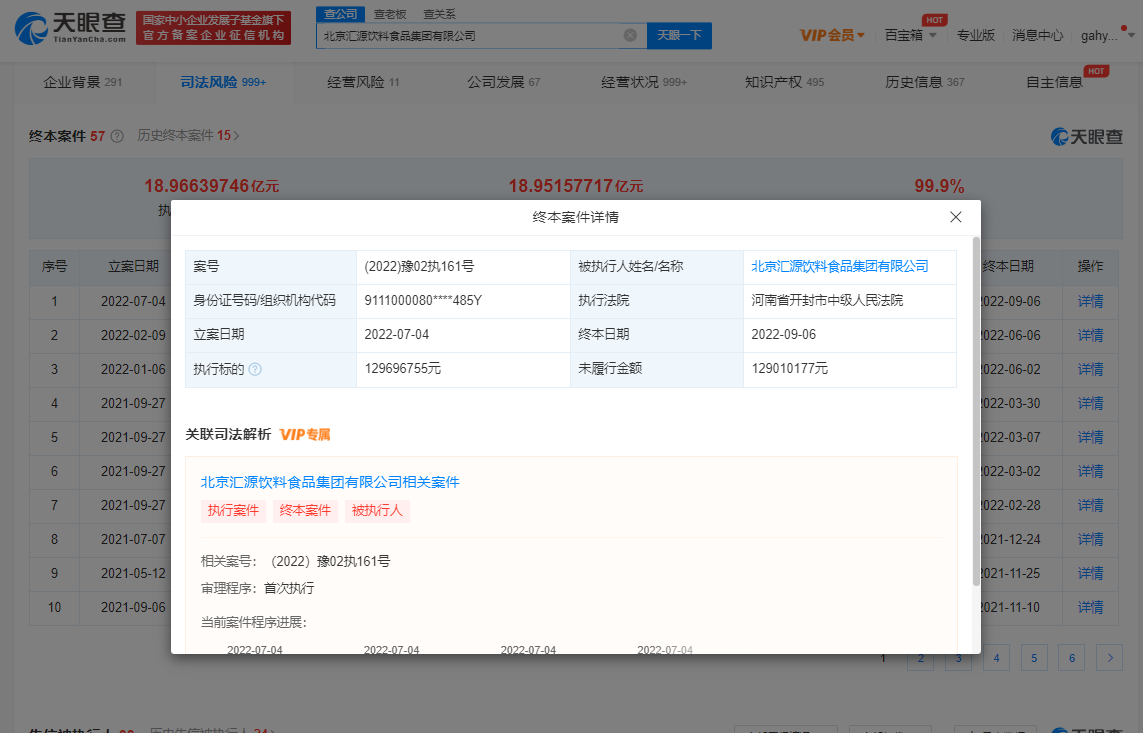This screenshot has width=1143, height=733.
Task: Open 详情 for row 9
Action: (1091, 573)
